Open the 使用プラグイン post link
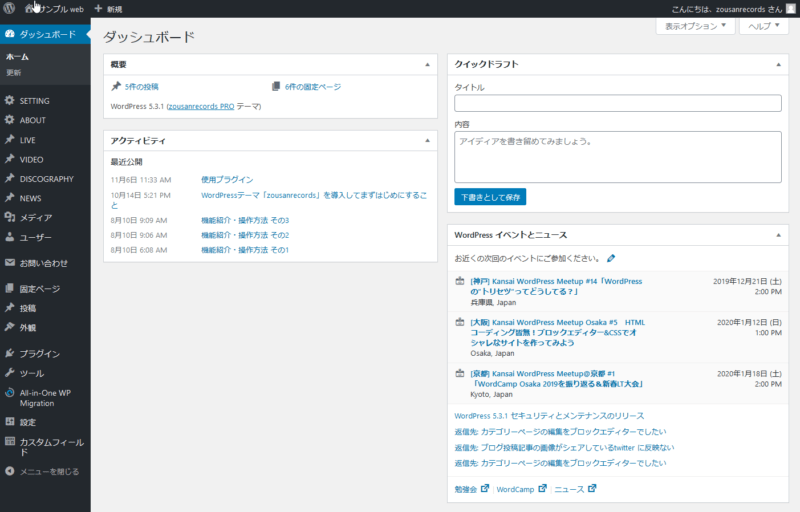 click(x=227, y=179)
